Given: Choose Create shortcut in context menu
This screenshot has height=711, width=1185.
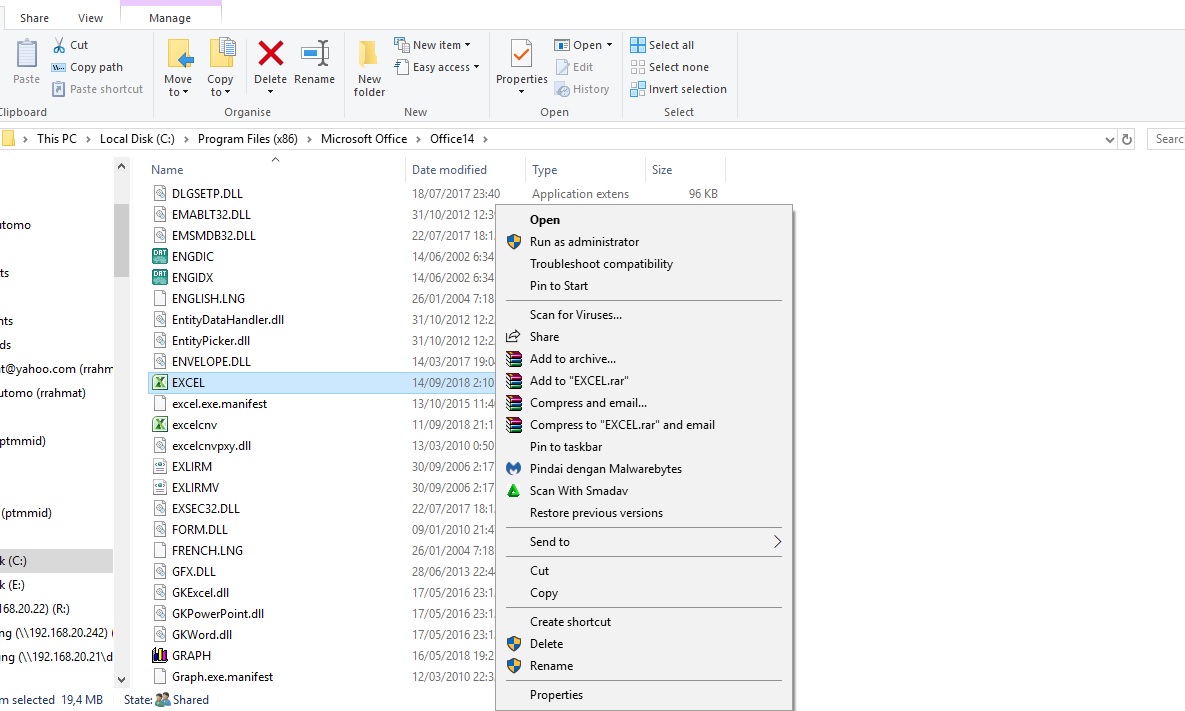Looking at the screenshot, I should click(x=570, y=622).
